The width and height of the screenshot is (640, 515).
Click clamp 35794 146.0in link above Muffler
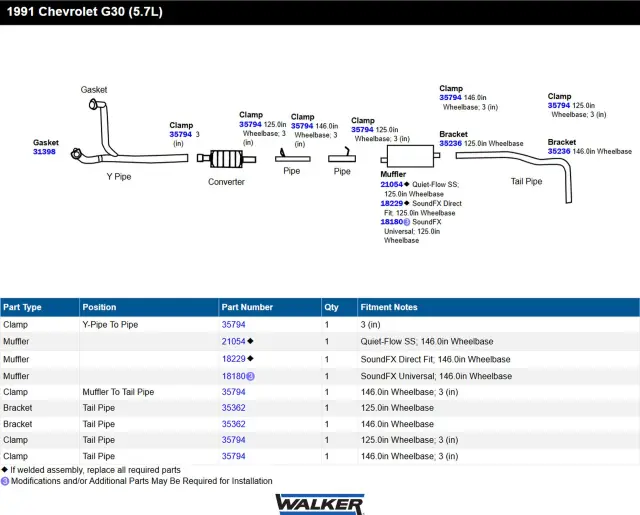tap(451, 98)
